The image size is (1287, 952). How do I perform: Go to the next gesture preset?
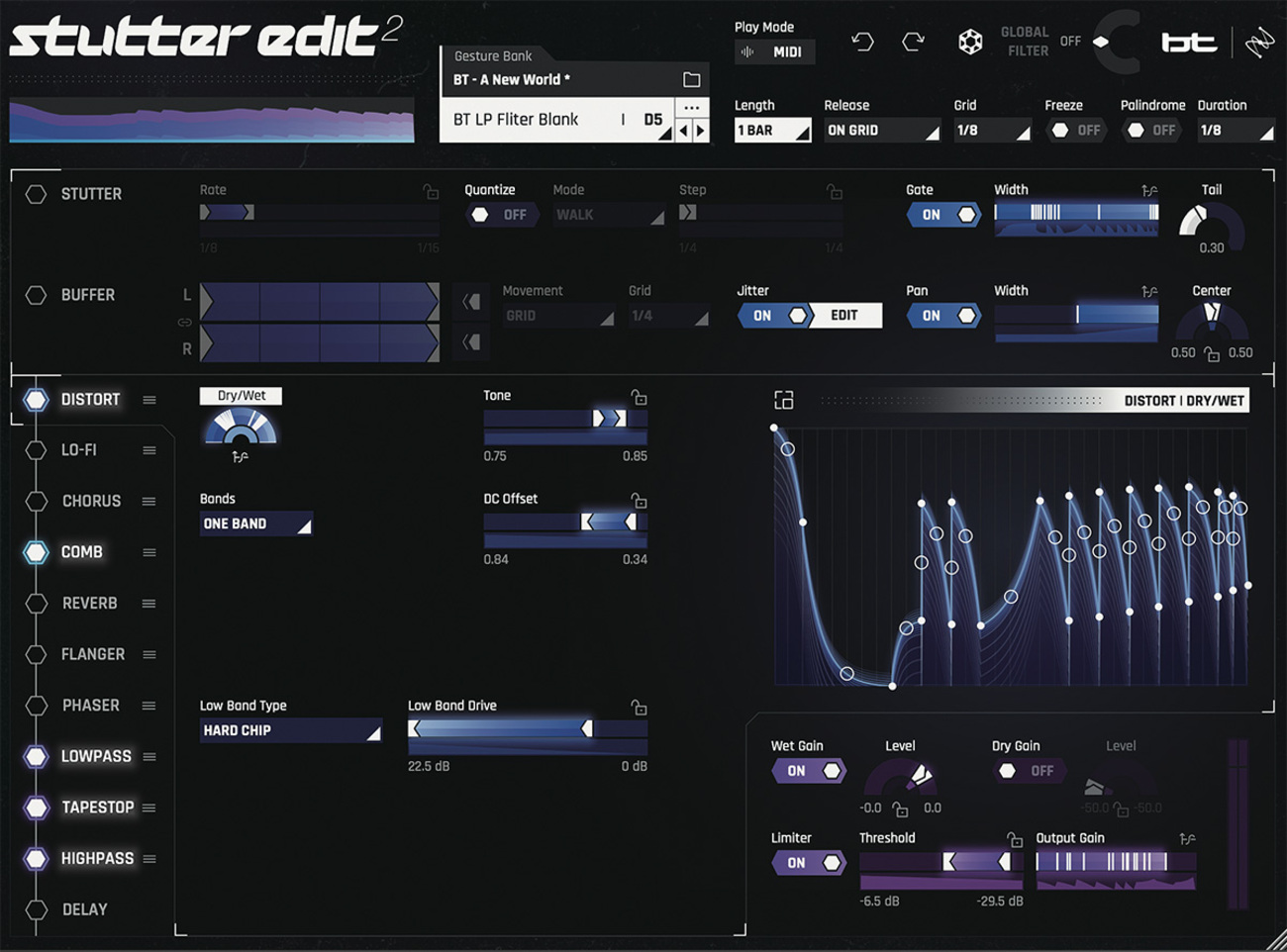(701, 131)
